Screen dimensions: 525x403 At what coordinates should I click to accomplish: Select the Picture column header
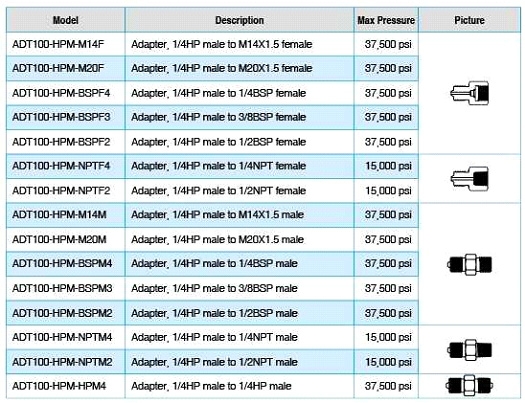pyautogui.click(x=469, y=20)
